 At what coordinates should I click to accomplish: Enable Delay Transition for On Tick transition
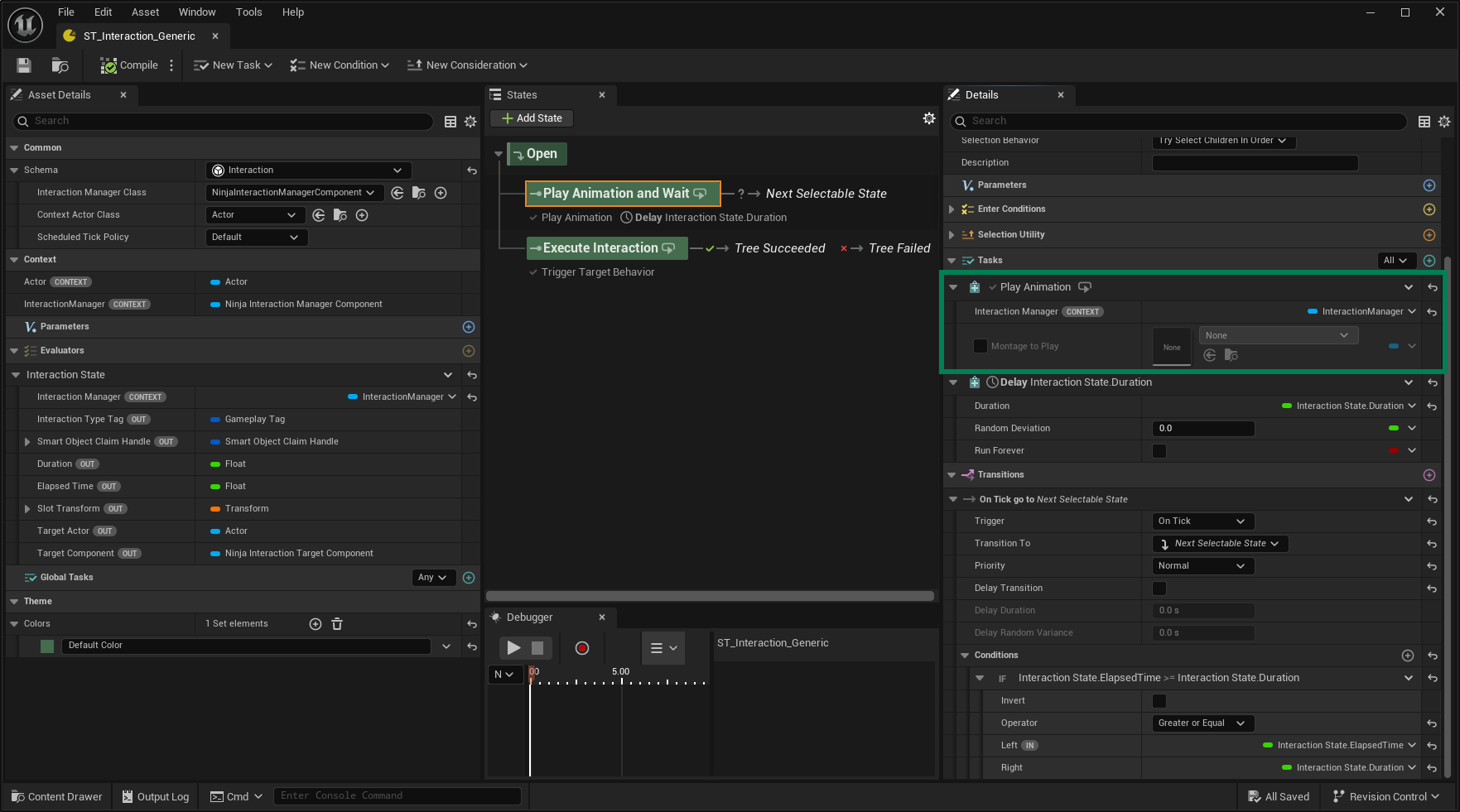[1159, 588]
